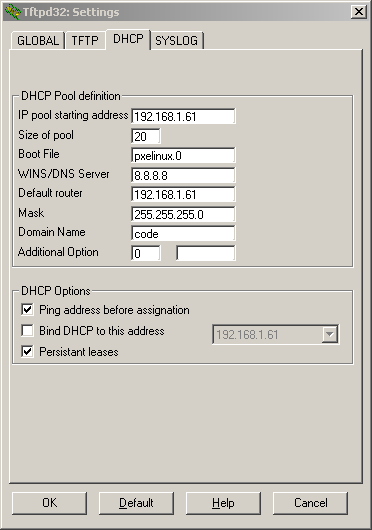Enable Bind DHCP to this address
Viewport: 372px width, 530px height.
point(27,331)
